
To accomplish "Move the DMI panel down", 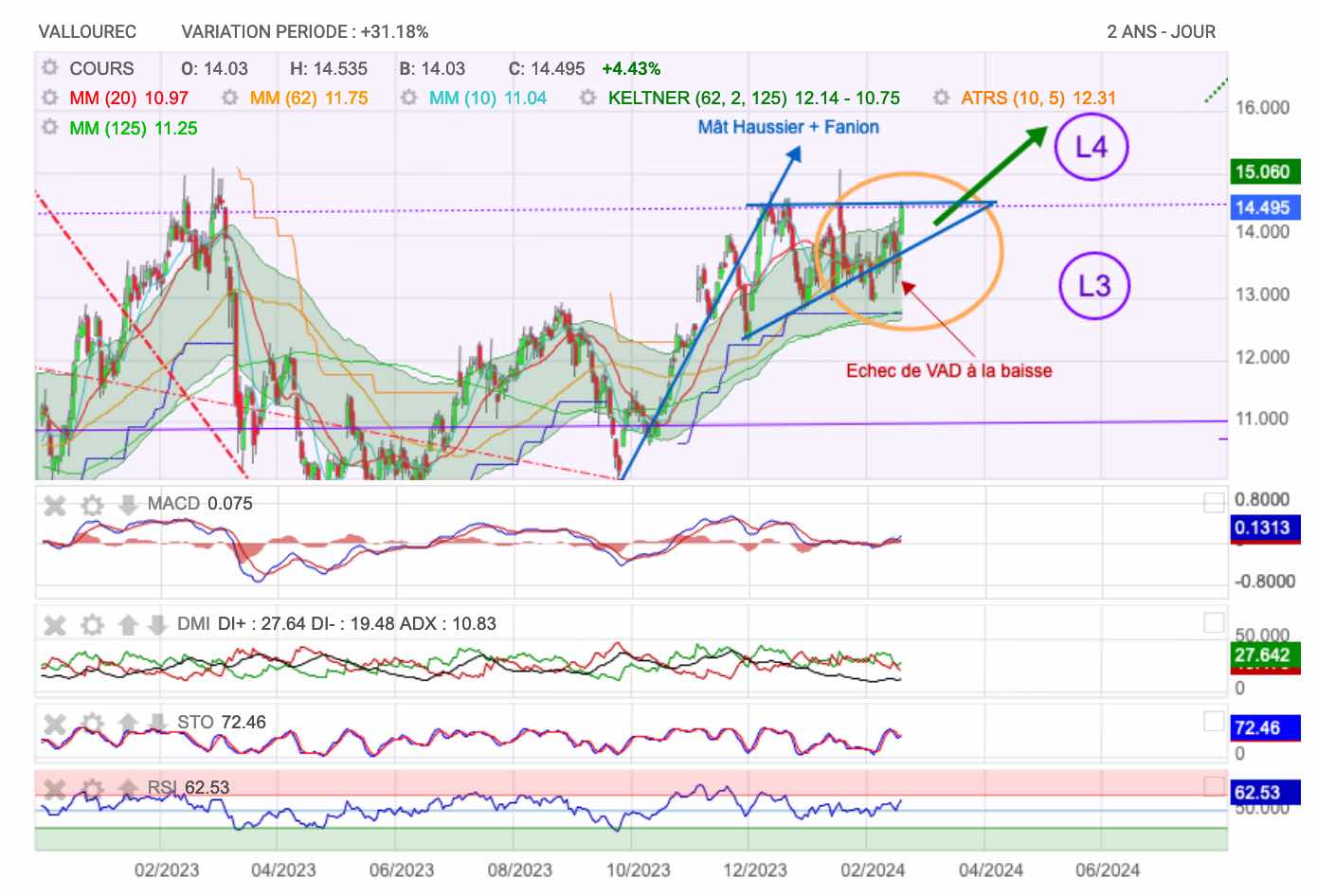I will (x=157, y=624).
